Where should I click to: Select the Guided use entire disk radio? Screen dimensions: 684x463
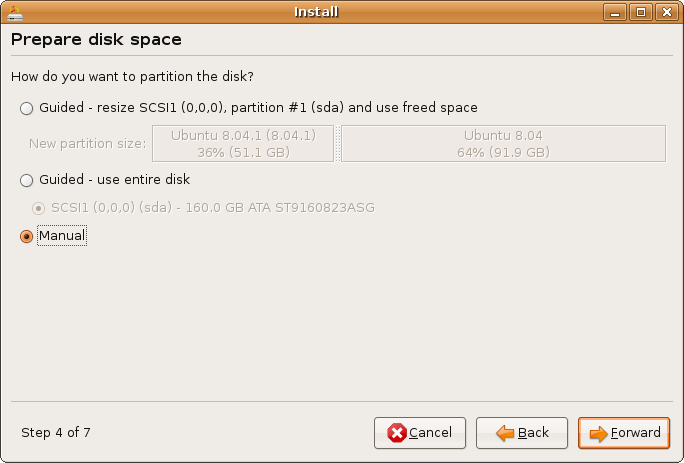[27, 180]
